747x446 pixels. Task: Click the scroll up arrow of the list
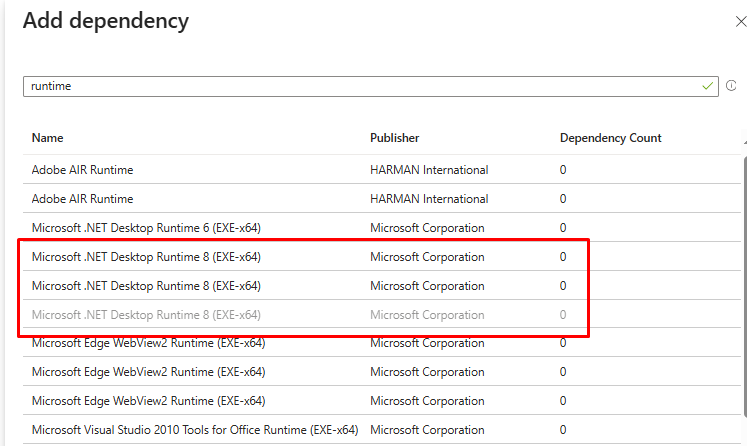click(x=743, y=143)
